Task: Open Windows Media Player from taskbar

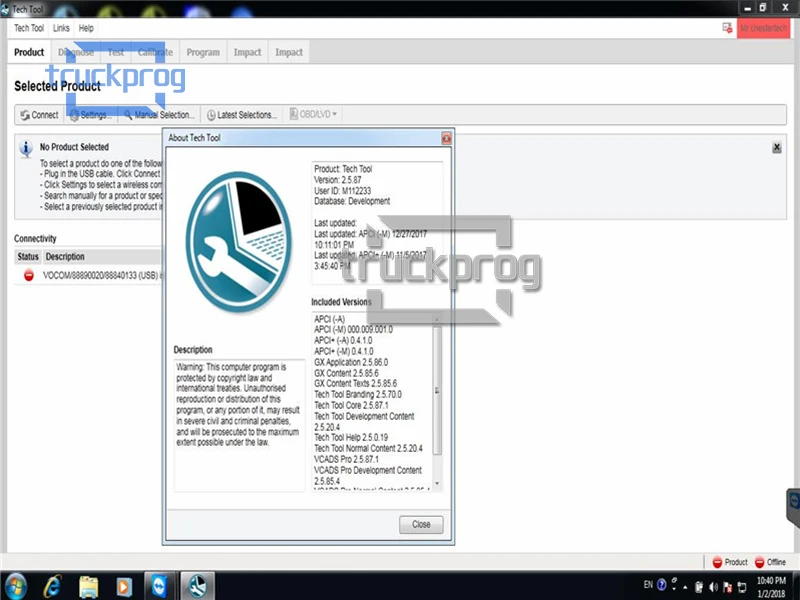Action: pos(124,586)
